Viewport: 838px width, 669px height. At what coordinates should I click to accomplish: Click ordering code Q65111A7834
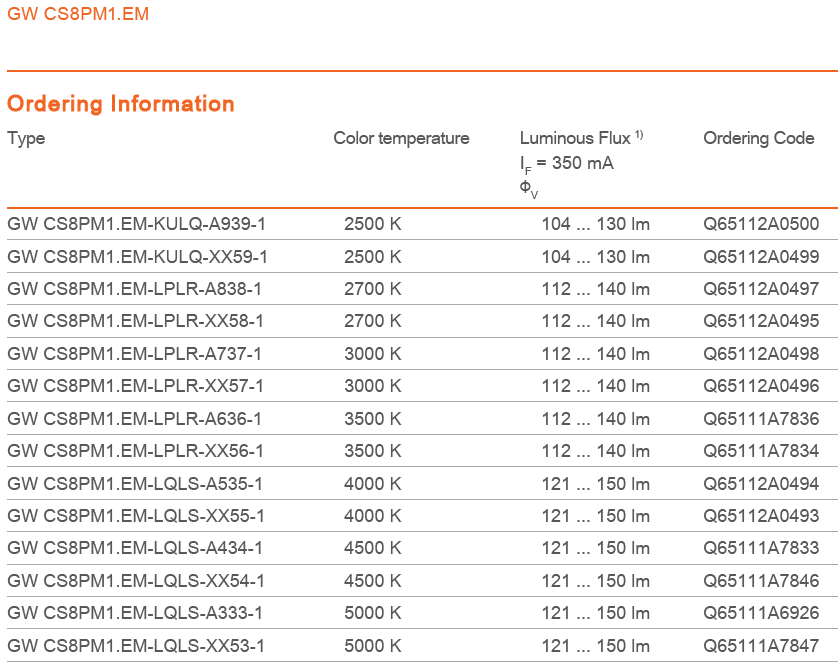click(x=761, y=451)
